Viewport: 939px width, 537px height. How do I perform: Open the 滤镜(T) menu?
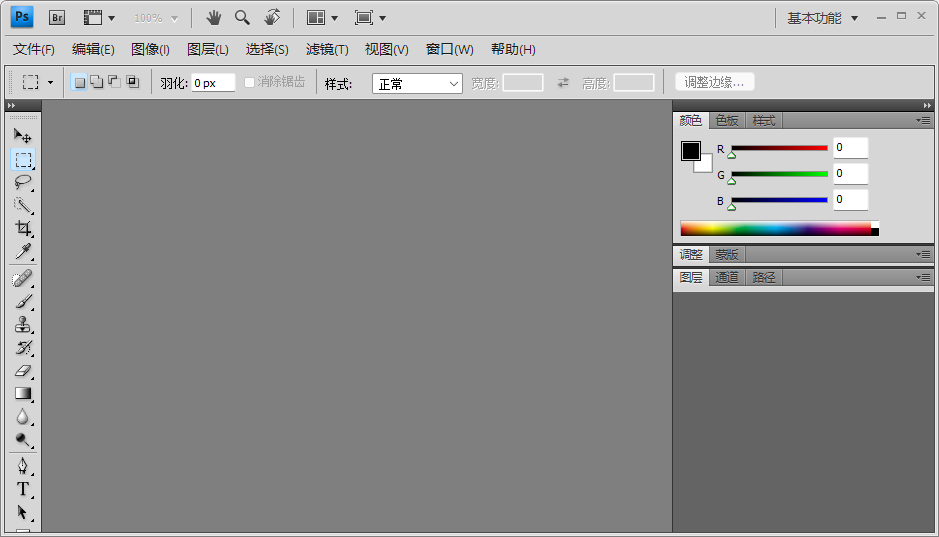[x=327, y=49]
